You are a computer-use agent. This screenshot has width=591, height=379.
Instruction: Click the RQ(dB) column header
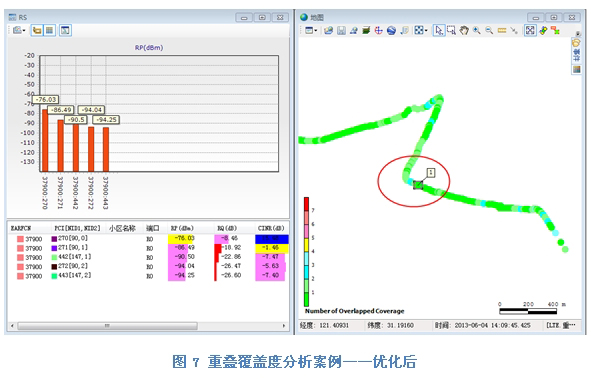[x=227, y=228]
